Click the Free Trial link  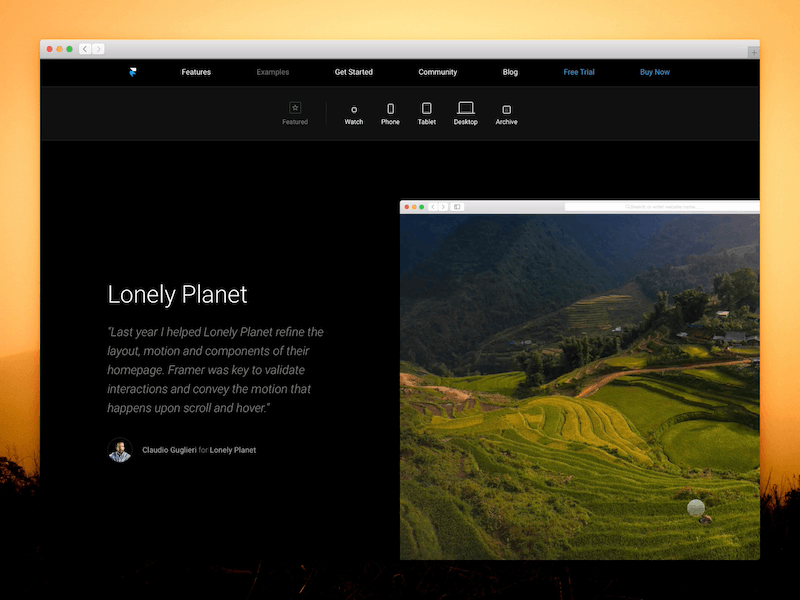pyautogui.click(x=579, y=72)
